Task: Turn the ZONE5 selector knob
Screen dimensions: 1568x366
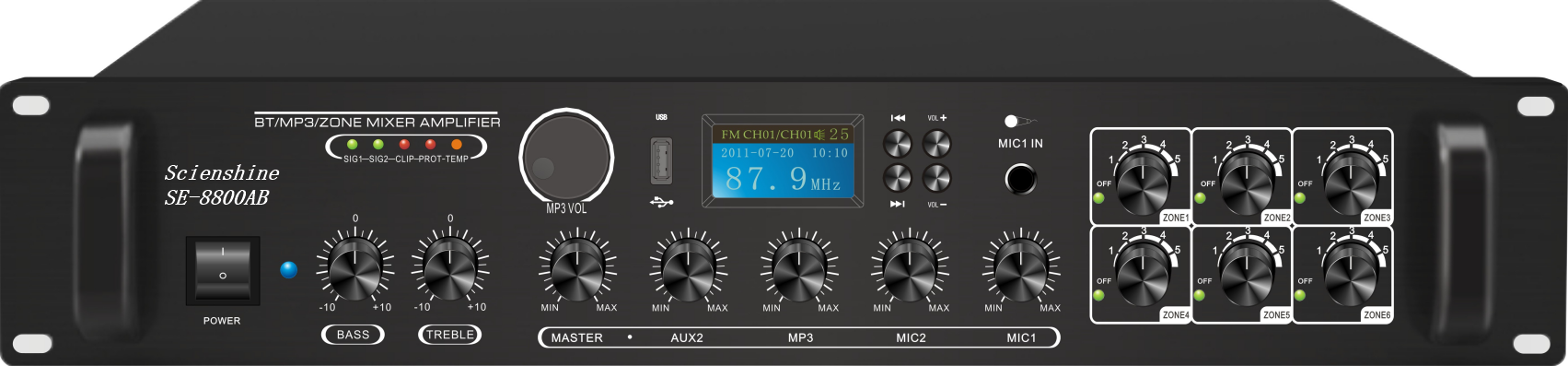Action: tap(1247, 274)
